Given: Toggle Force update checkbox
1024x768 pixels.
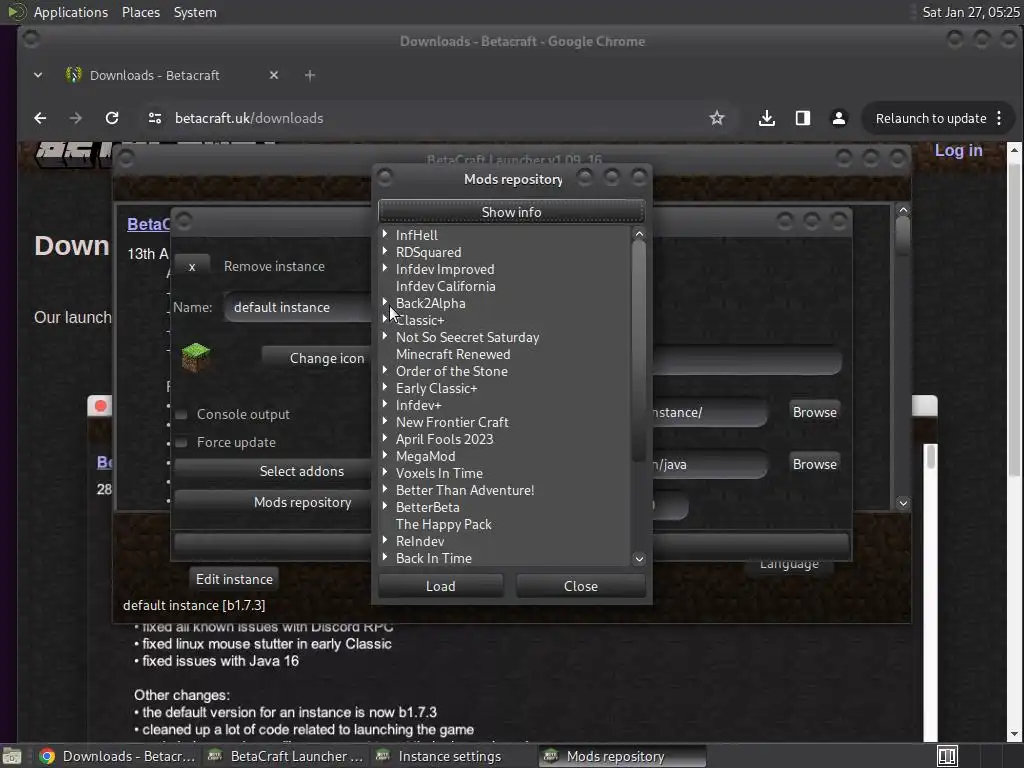Looking at the screenshot, I should (182, 443).
